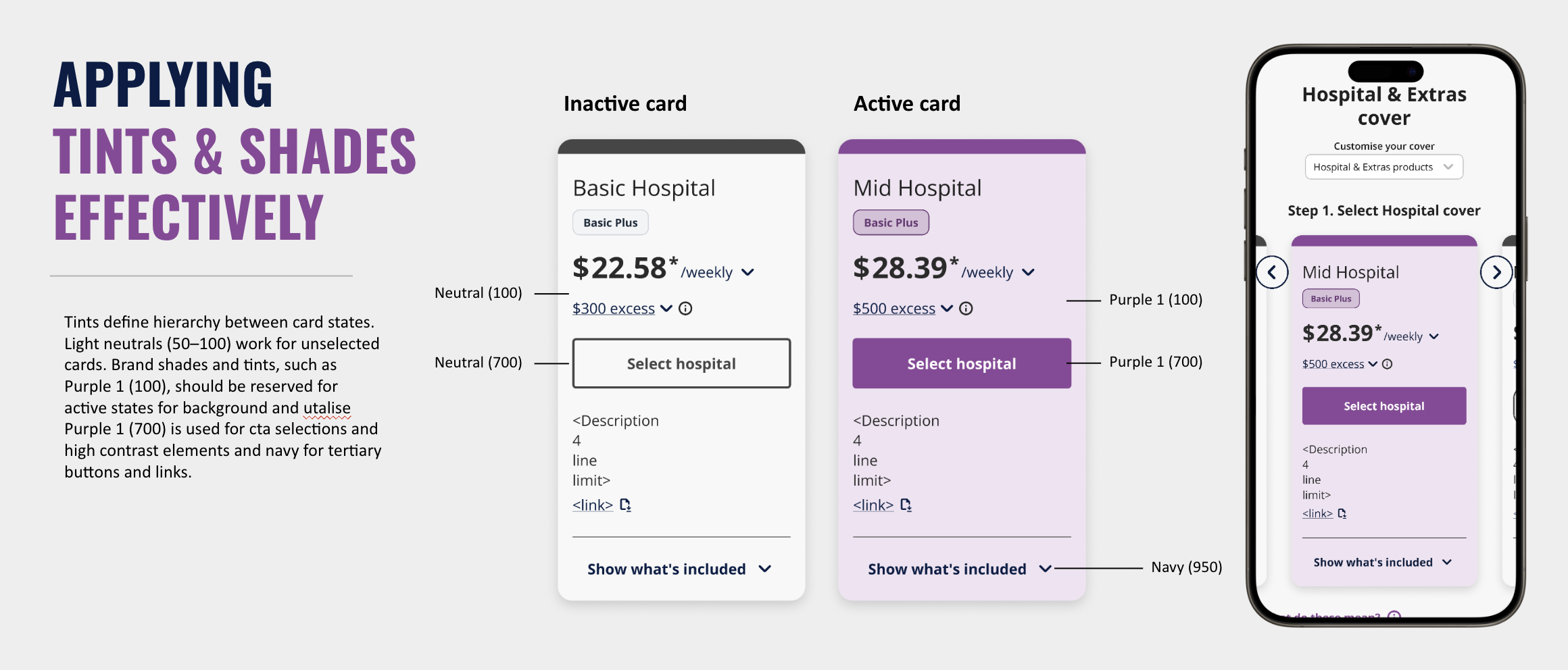Expand Show what's included on Mid Hospital card
The height and width of the screenshot is (670, 1568).
coord(960,569)
